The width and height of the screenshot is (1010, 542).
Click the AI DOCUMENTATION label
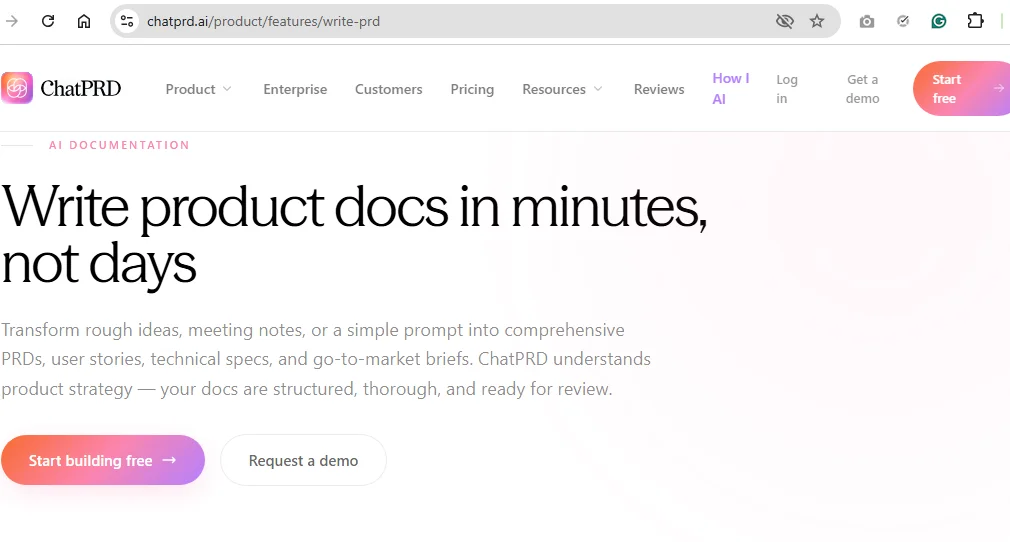119,145
